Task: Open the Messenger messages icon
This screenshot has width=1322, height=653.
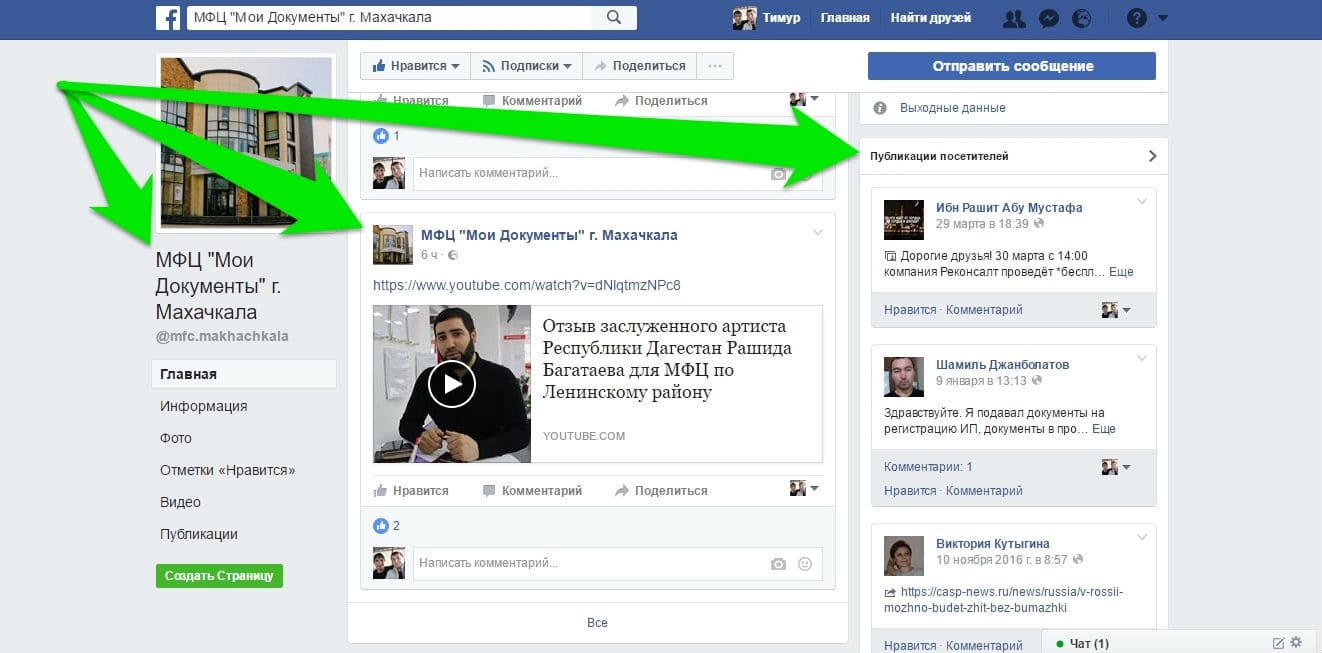Action: [1048, 18]
